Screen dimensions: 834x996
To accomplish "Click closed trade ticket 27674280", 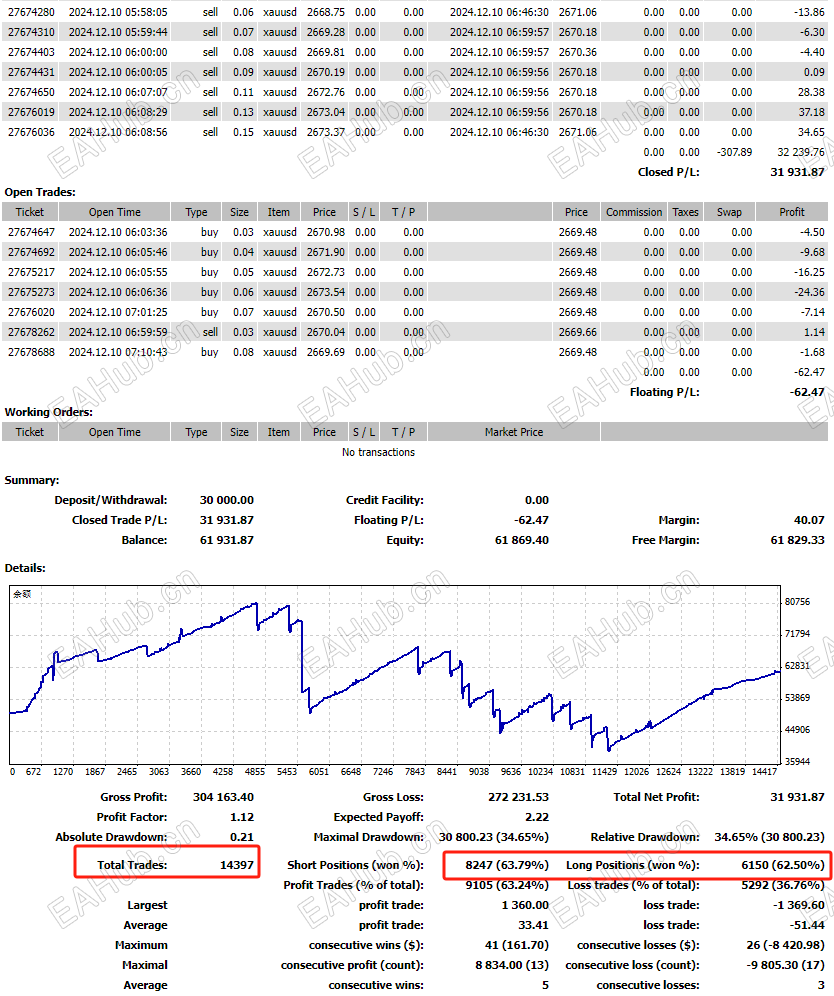I will [31, 12].
